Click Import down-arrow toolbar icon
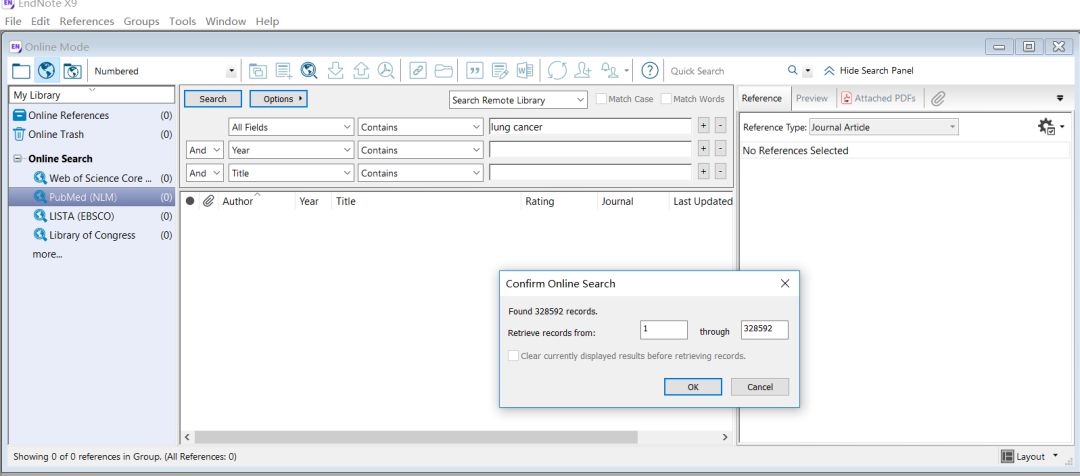The width and height of the screenshot is (1080, 476). click(335, 70)
